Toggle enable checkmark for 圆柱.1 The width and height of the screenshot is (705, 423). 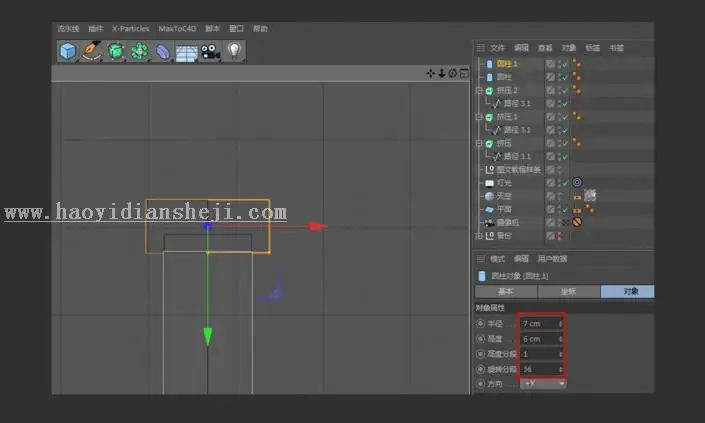tap(565, 64)
